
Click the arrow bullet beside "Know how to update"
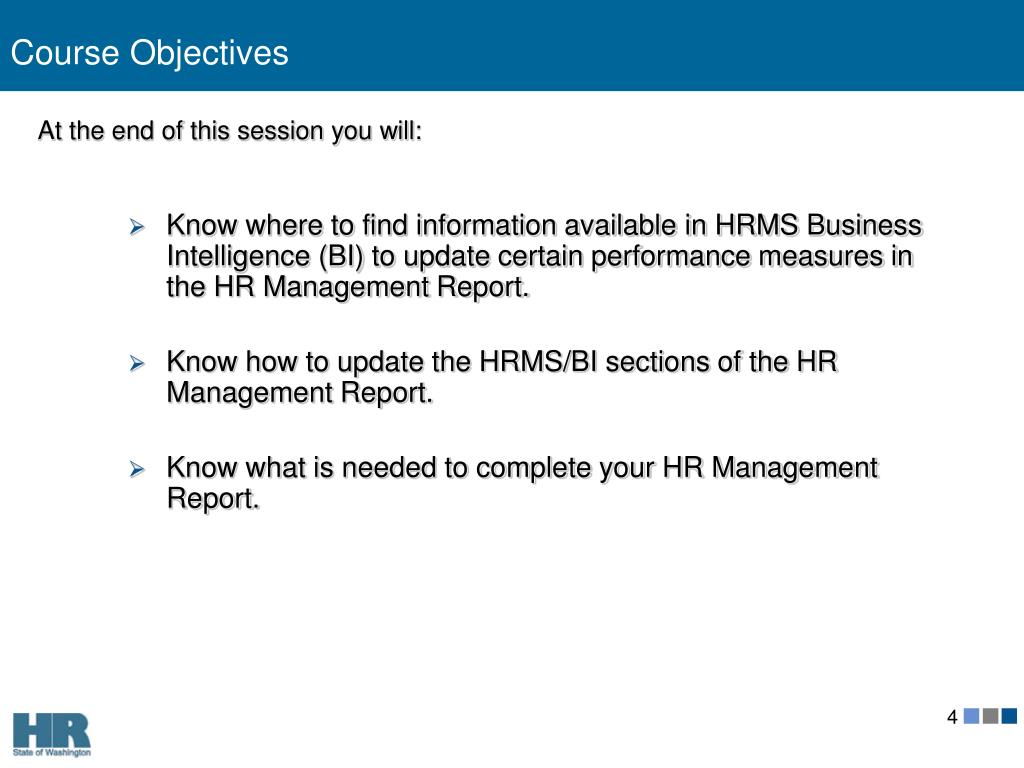tap(137, 363)
